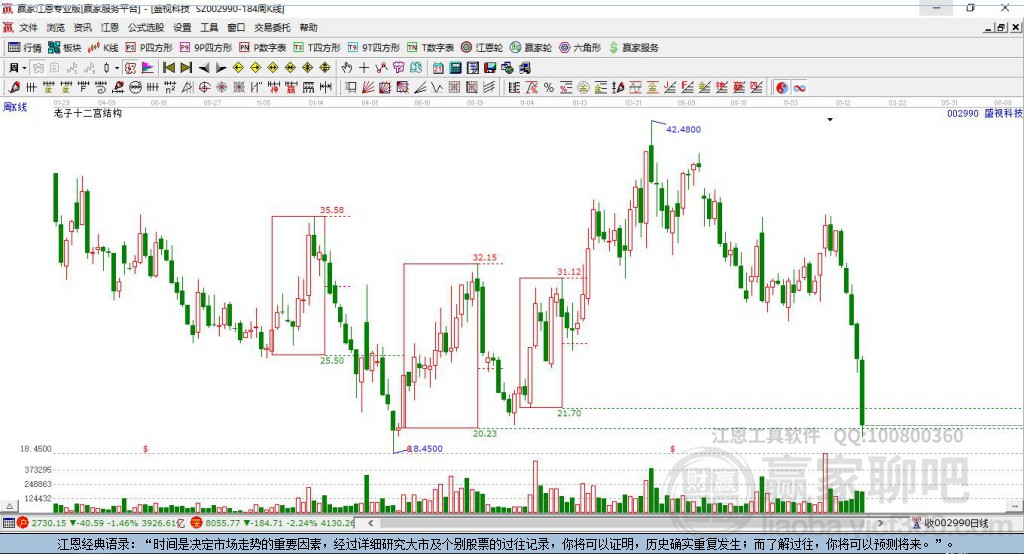Jump to last bar with skip-forward icon

[x=186, y=68]
